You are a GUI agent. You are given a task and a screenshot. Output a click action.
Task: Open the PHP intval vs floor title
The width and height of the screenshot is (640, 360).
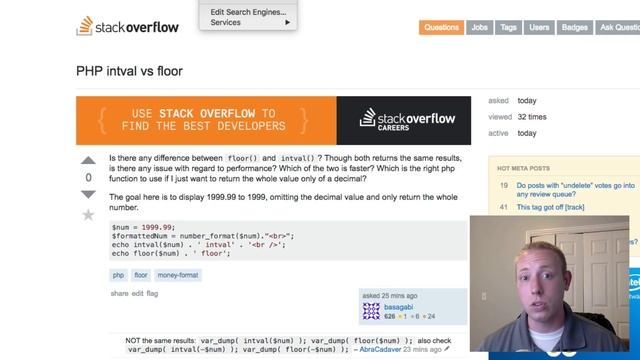(129, 71)
